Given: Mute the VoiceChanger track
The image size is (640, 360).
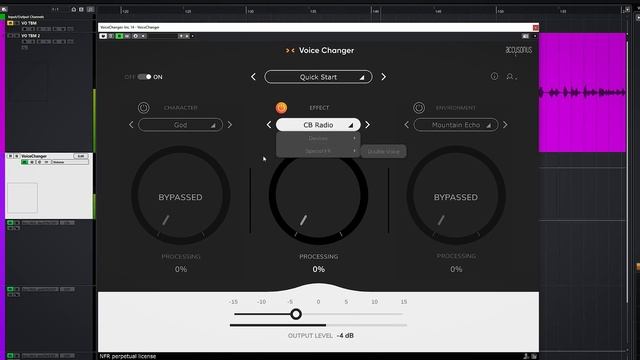Looking at the screenshot, I should point(11,156).
